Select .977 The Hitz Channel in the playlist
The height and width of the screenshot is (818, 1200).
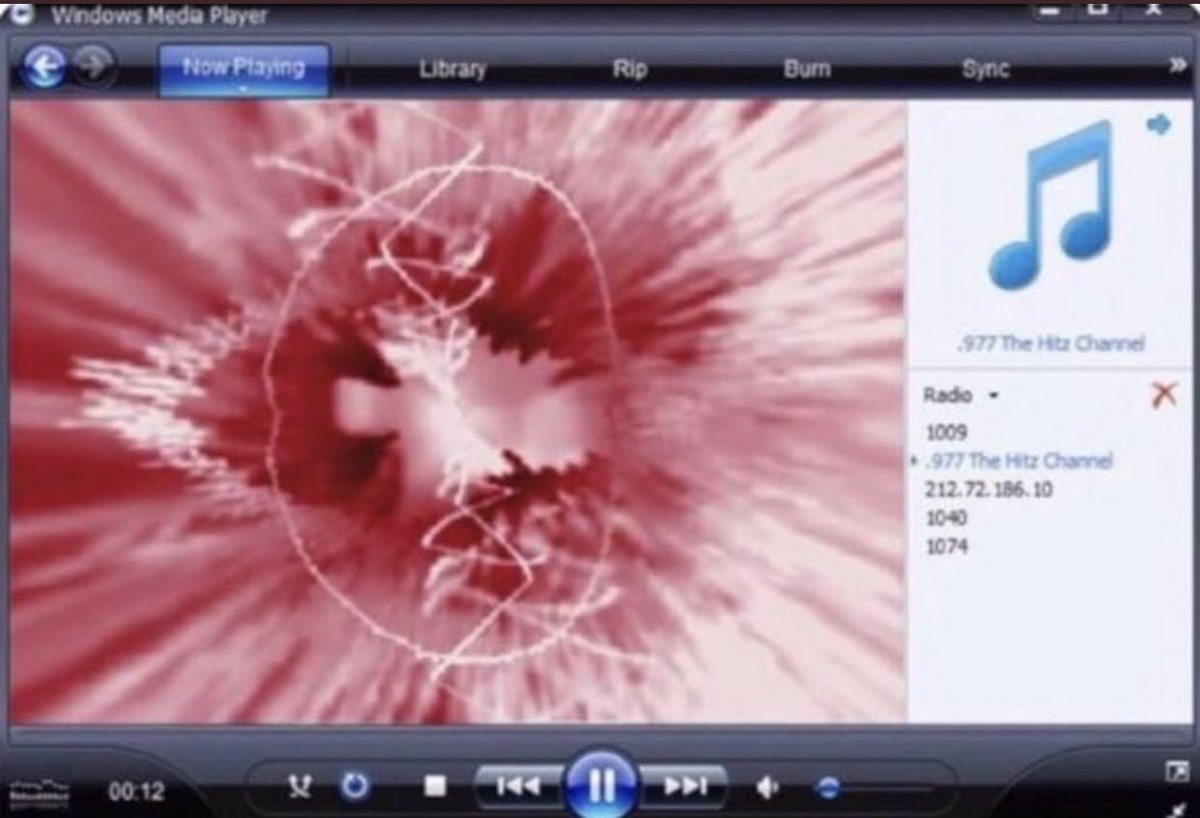coord(1018,461)
